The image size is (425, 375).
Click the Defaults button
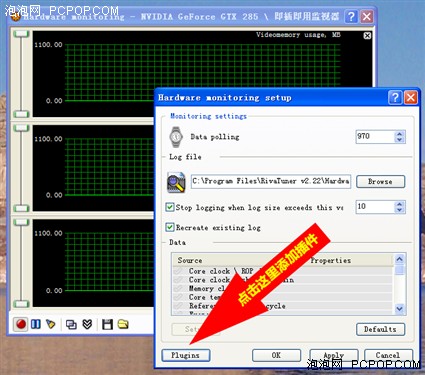380,329
